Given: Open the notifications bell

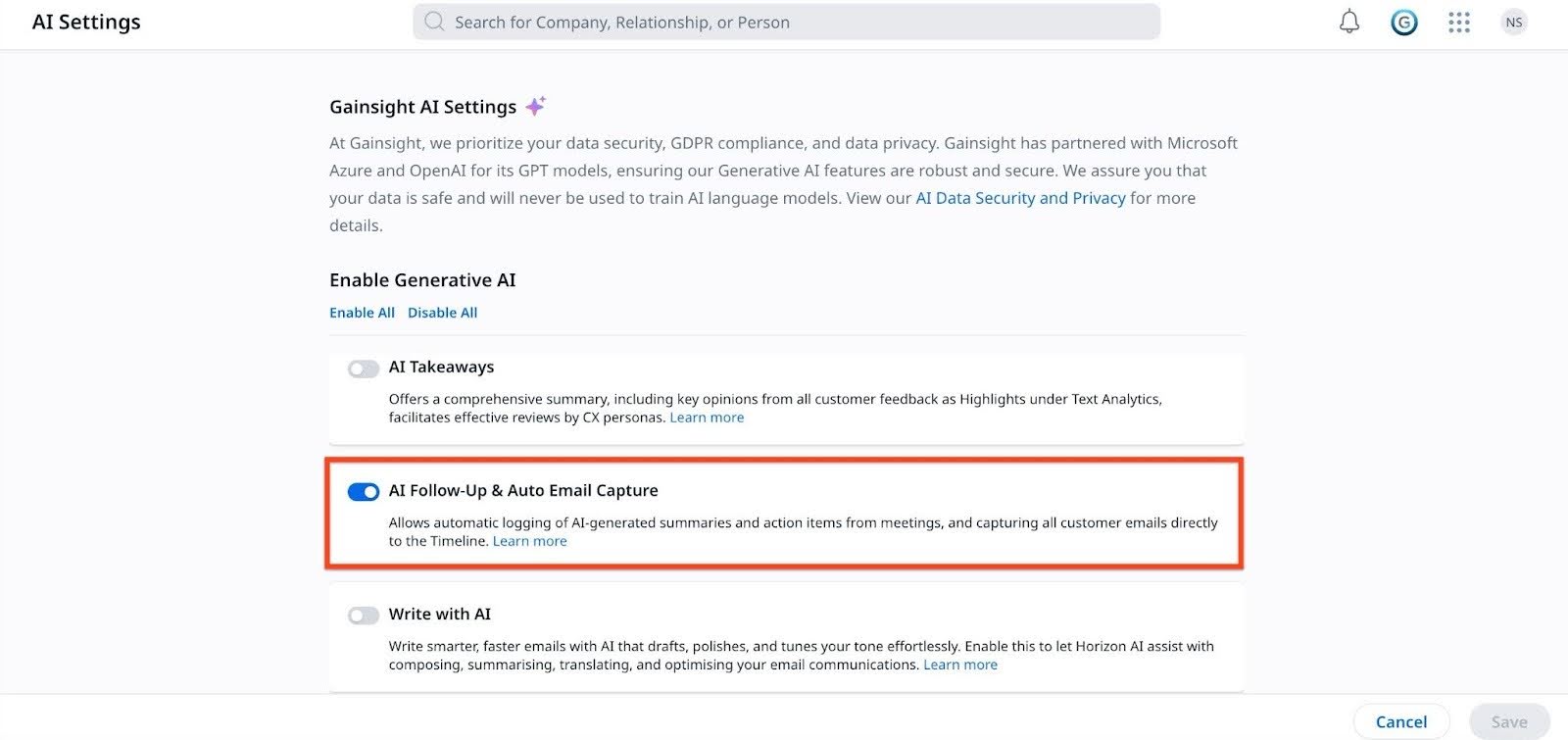Looking at the screenshot, I should pyautogui.click(x=1349, y=22).
